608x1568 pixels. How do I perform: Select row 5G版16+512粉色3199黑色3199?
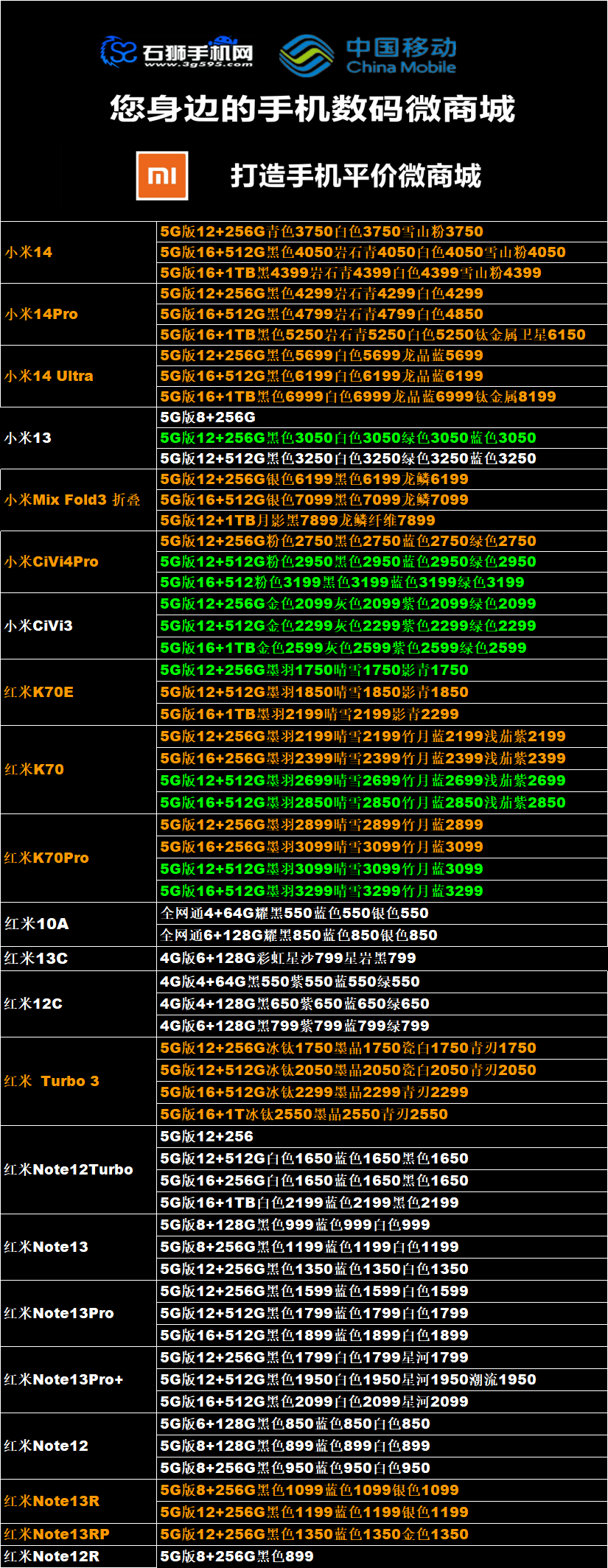pyautogui.click(x=382, y=582)
